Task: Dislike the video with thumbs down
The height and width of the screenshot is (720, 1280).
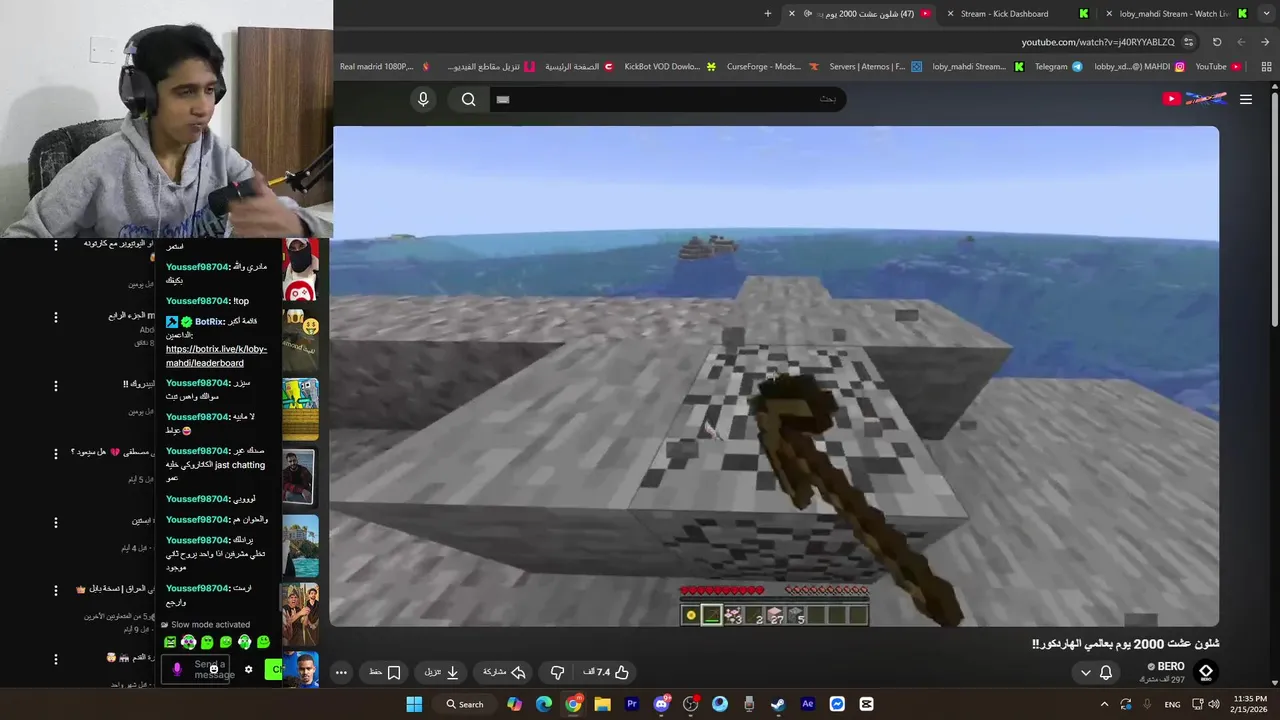Action: click(x=558, y=672)
